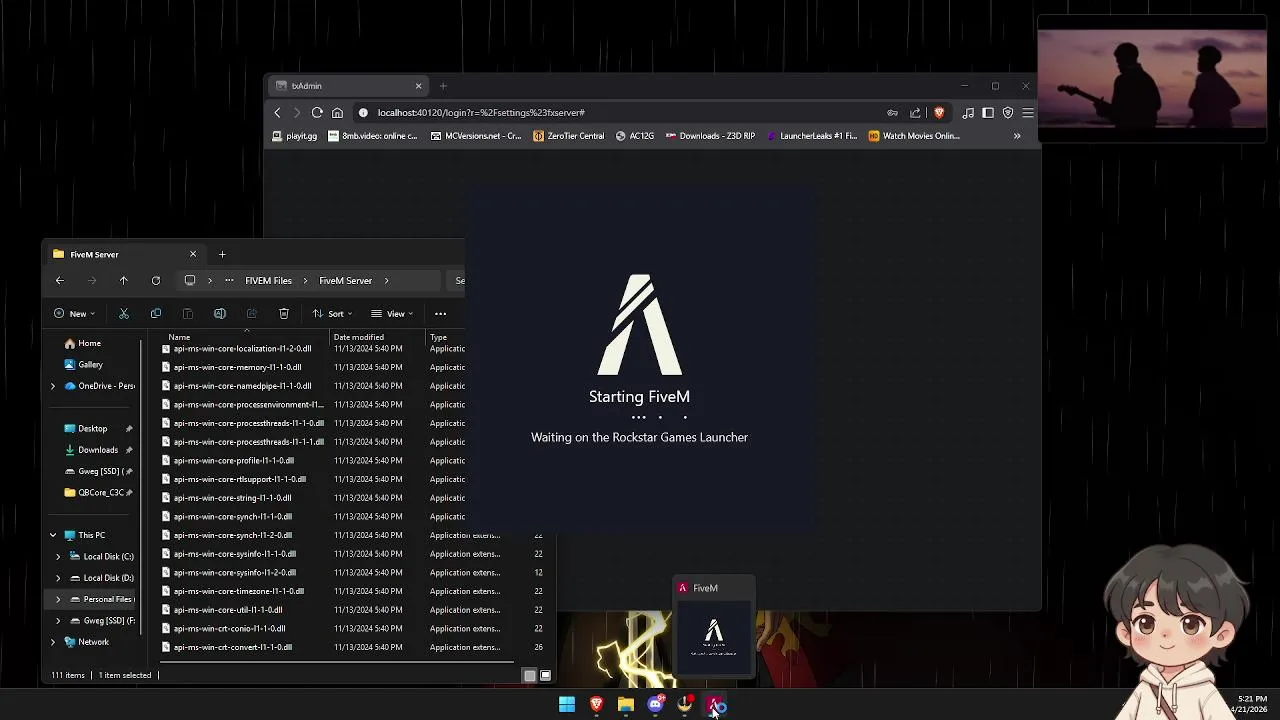The width and height of the screenshot is (1280, 720).
Task: Open File Explorer from the taskbar
Action: coord(626,705)
